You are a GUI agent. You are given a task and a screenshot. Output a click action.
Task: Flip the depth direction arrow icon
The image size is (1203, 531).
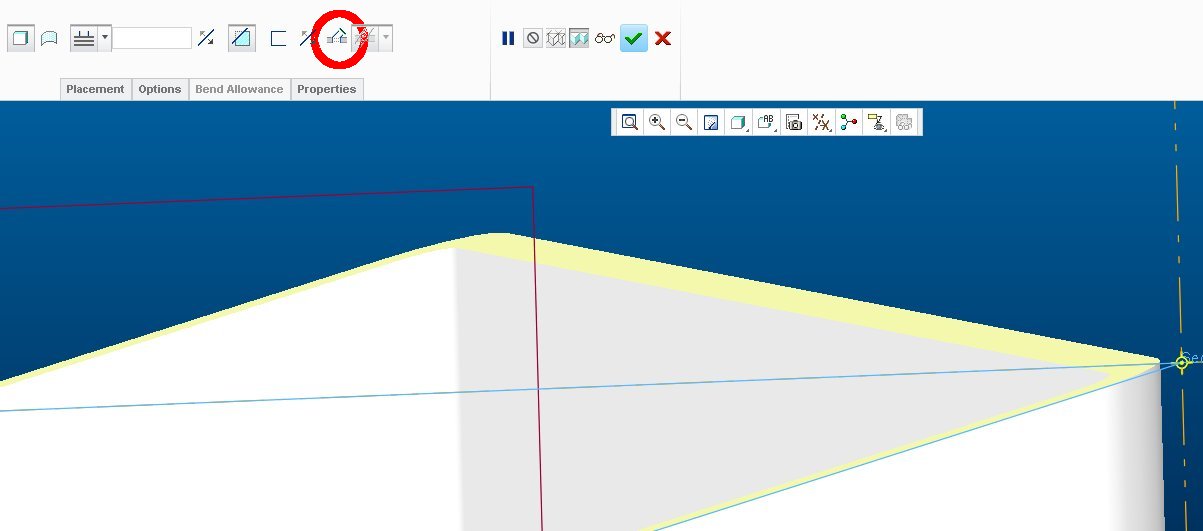206,38
